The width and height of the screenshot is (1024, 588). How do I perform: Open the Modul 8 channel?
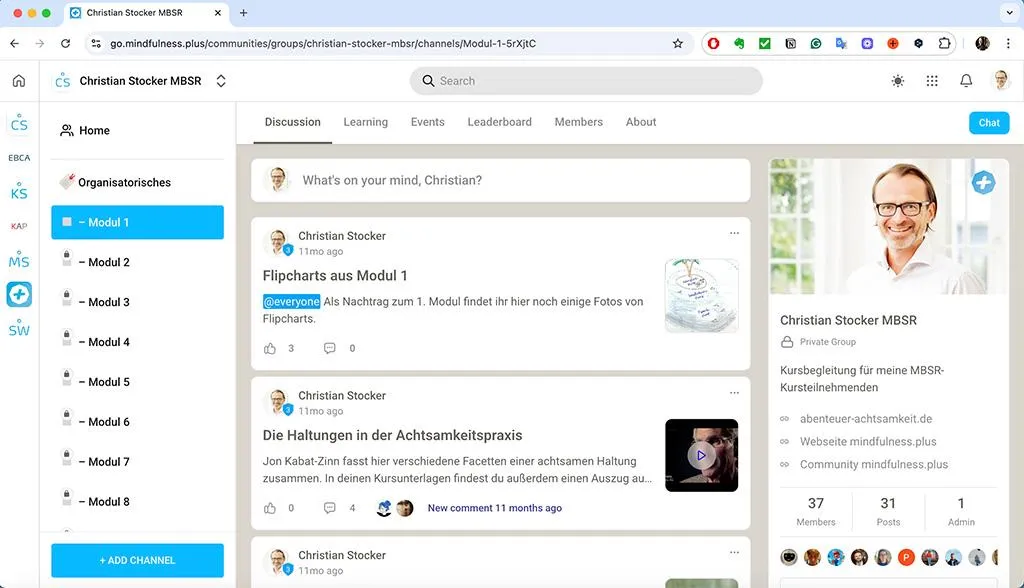click(x=138, y=501)
